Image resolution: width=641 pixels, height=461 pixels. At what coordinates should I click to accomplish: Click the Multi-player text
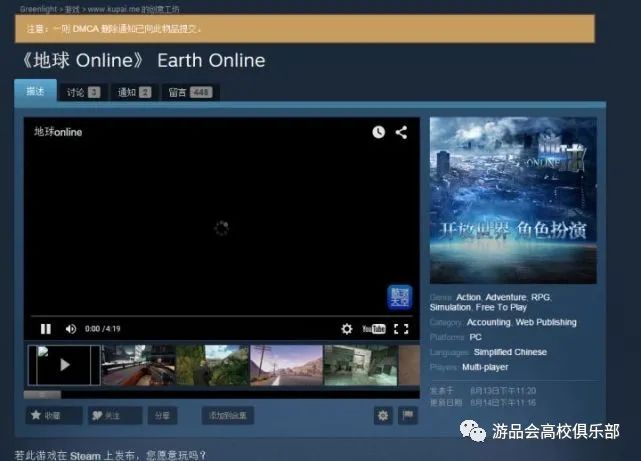pyautogui.click(x=485, y=367)
